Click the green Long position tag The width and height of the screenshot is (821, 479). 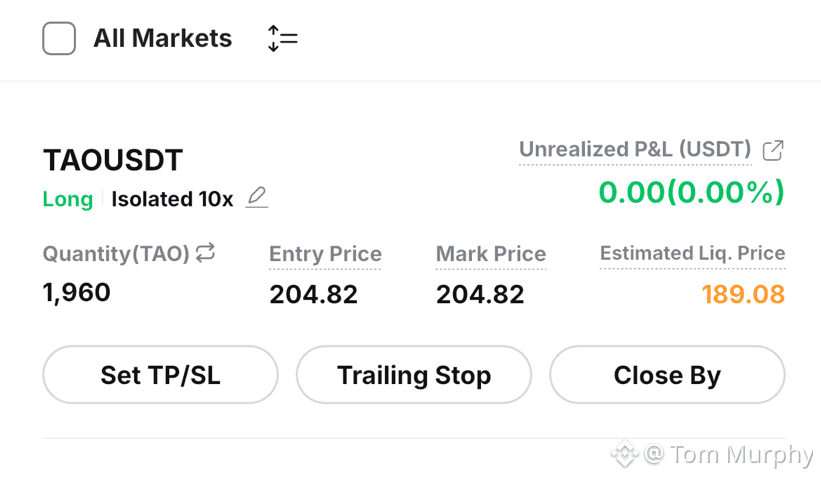(68, 199)
